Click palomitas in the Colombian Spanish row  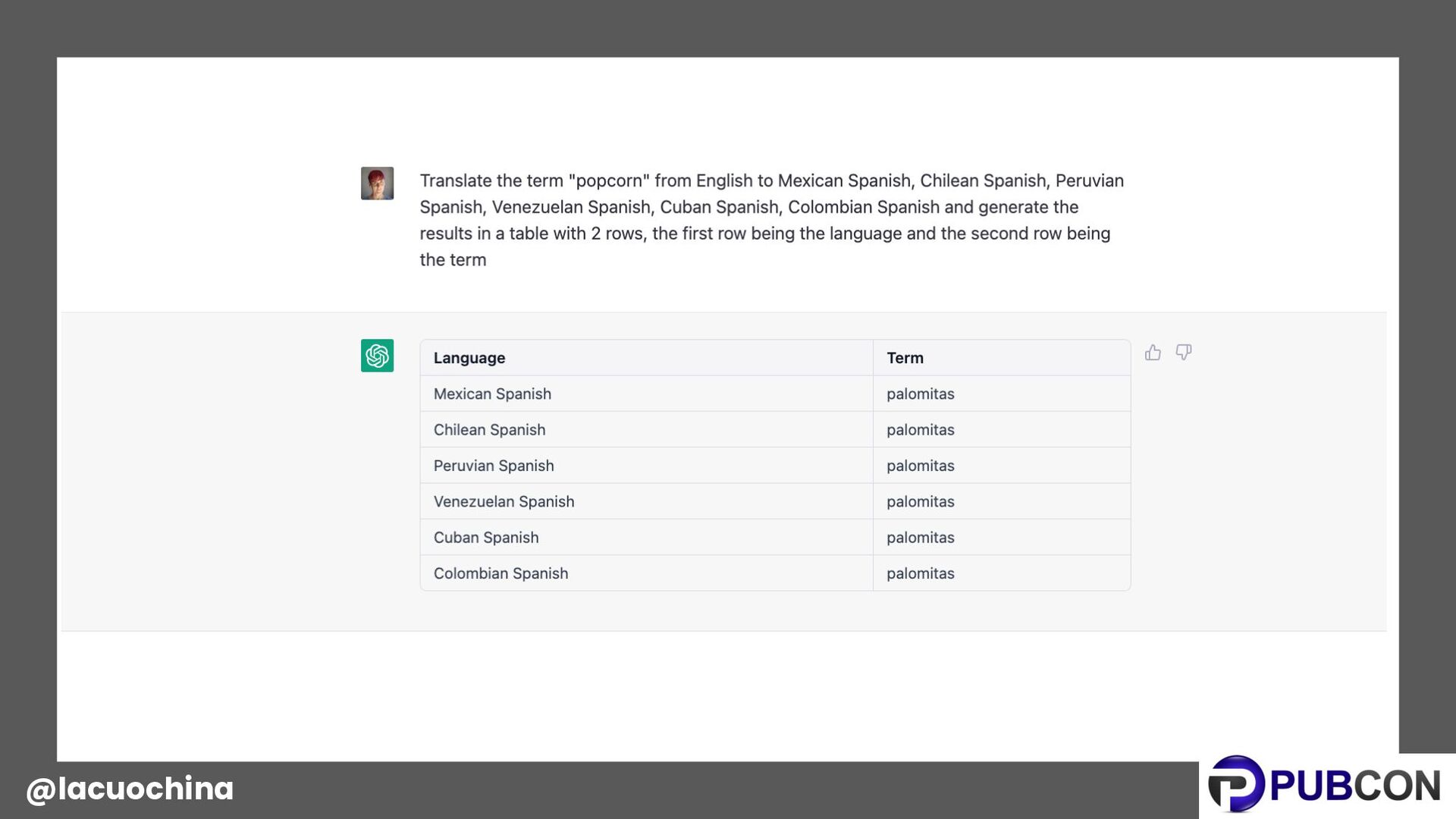[x=920, y=574]
